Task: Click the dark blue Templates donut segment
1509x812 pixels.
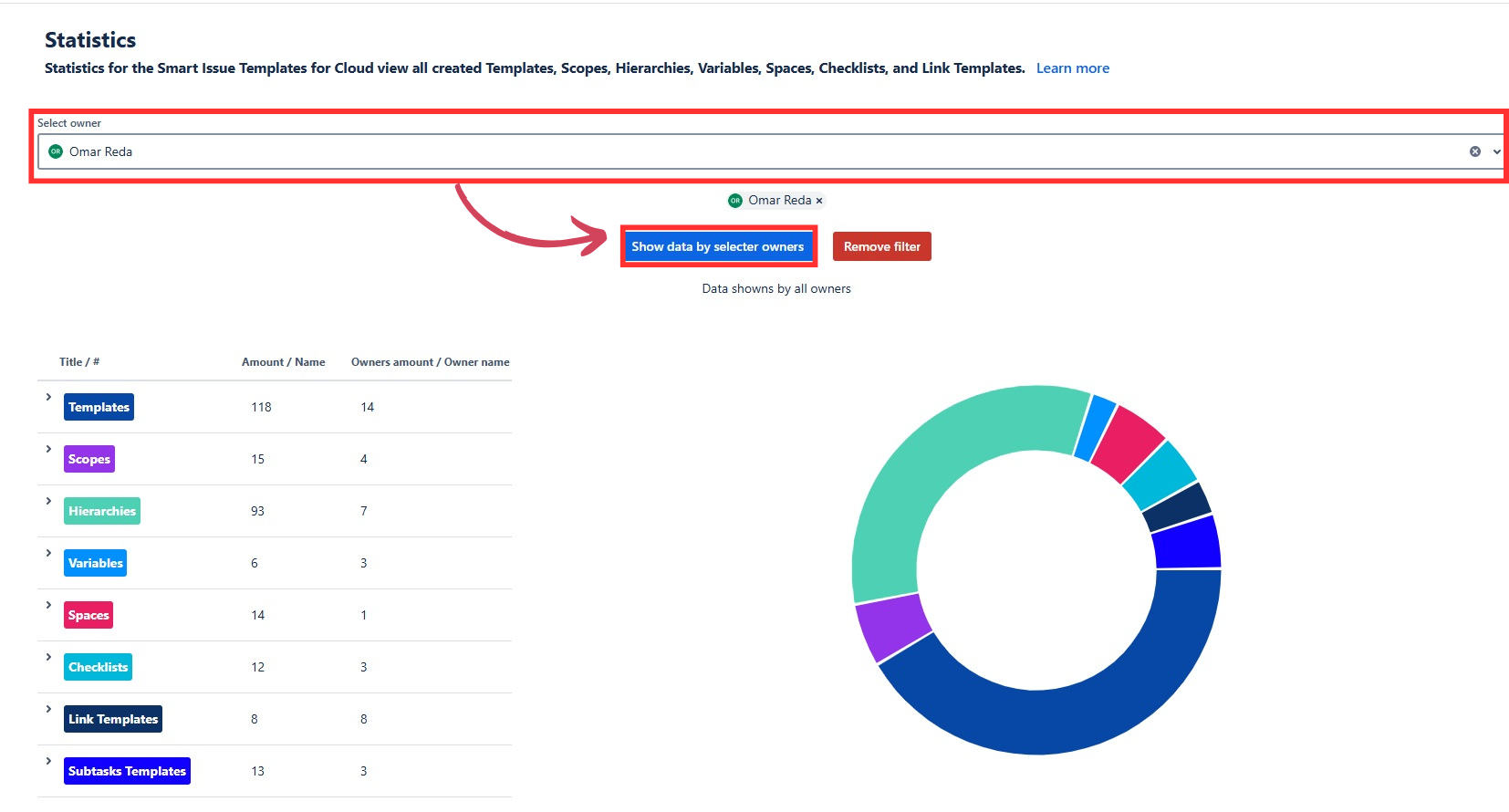Action: 1095,712
